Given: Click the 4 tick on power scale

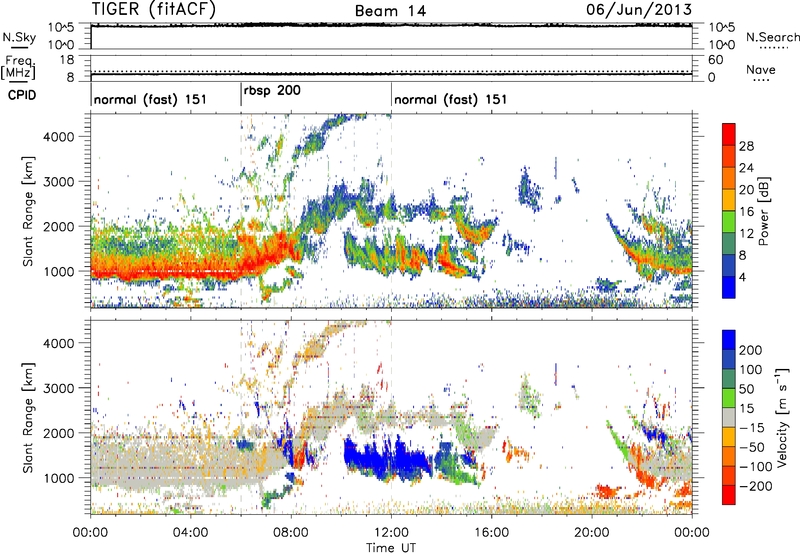Looking at the screenshot, I should pyautogui.click(x=742, y=277).
